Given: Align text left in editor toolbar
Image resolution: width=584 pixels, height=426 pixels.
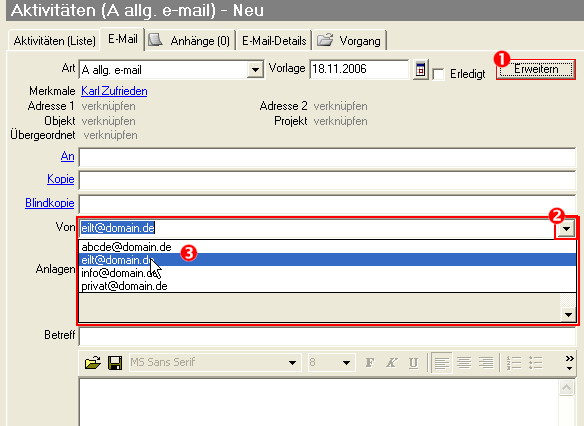Looking at the screenshot, I should coord(442,362).
